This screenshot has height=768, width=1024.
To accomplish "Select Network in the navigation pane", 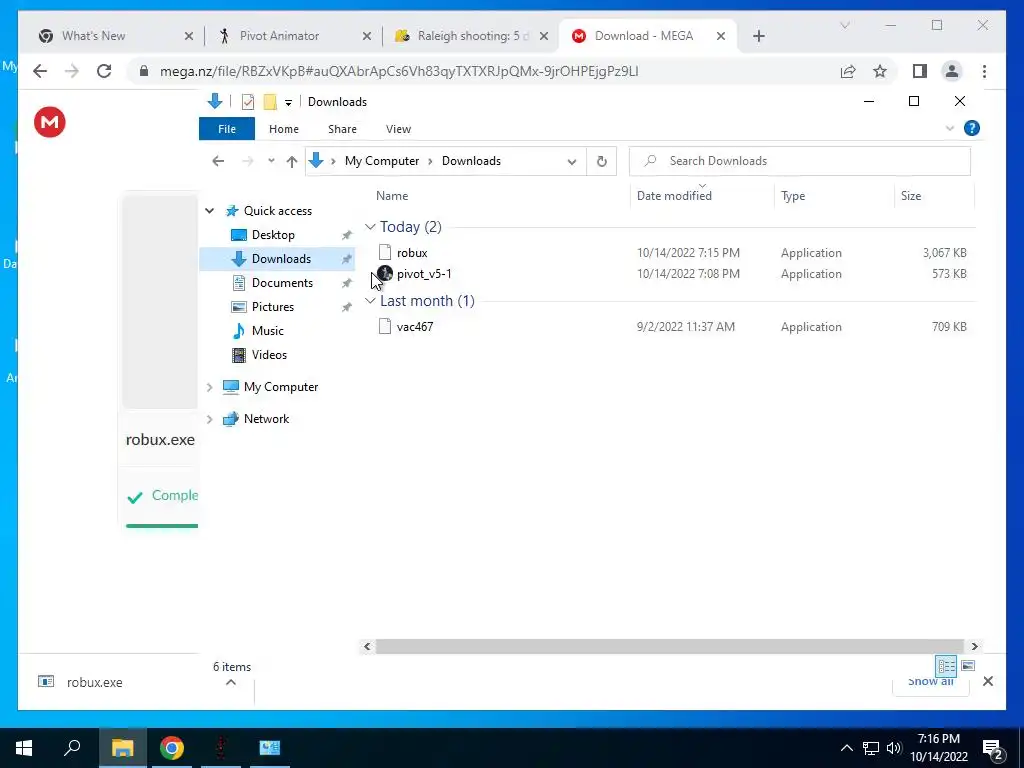I will (266, 419).
